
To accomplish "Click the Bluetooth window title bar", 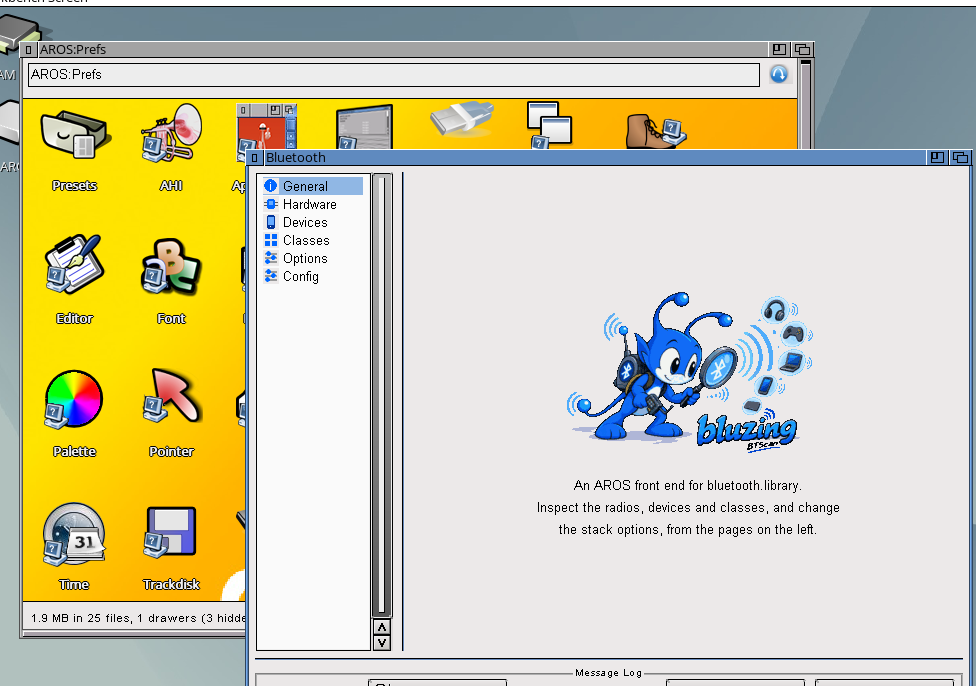I will pyautogui.click(x=594, y=157).
